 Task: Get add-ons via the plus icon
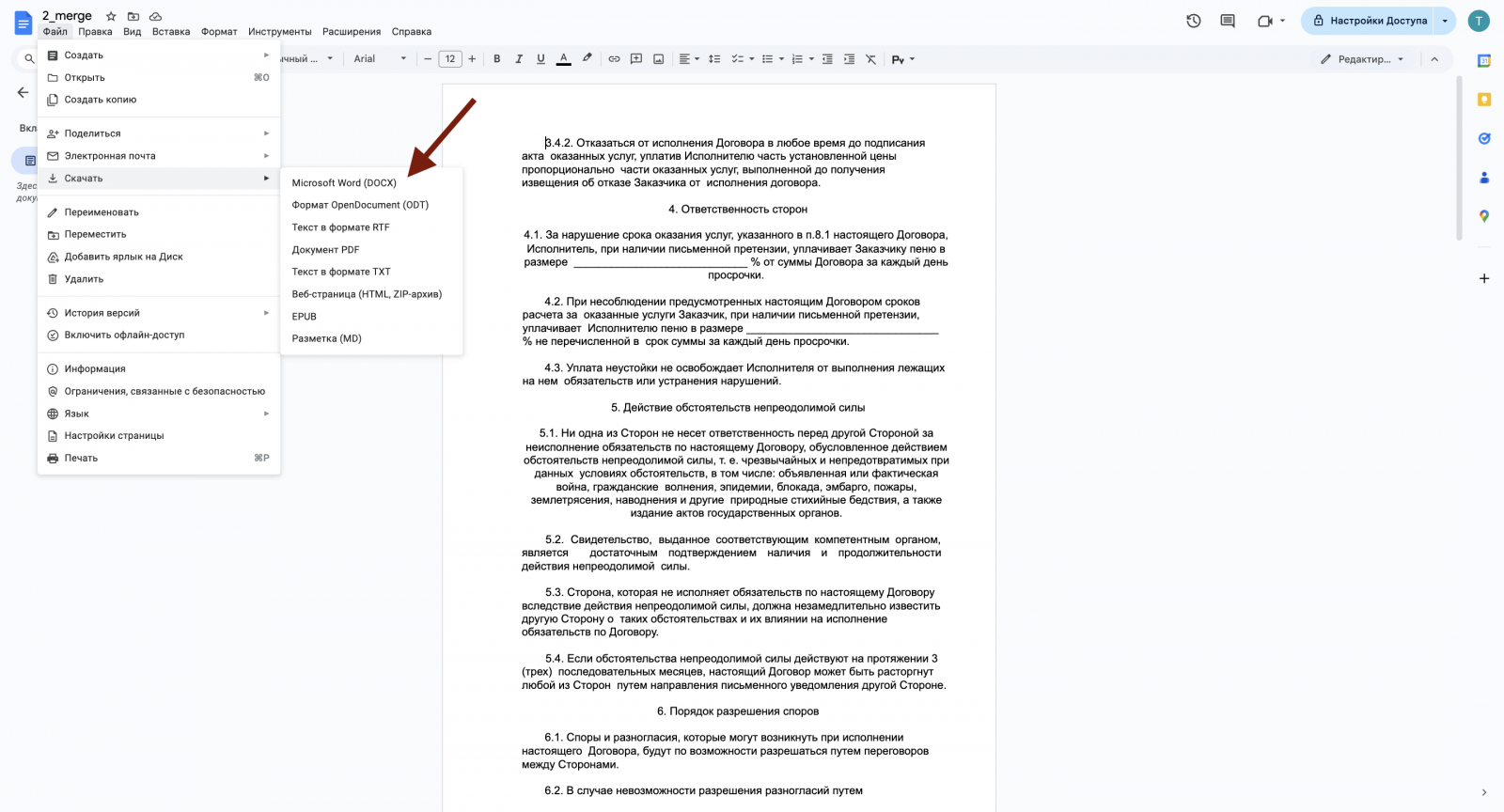pyautogui.click(x=1484, y=278)
